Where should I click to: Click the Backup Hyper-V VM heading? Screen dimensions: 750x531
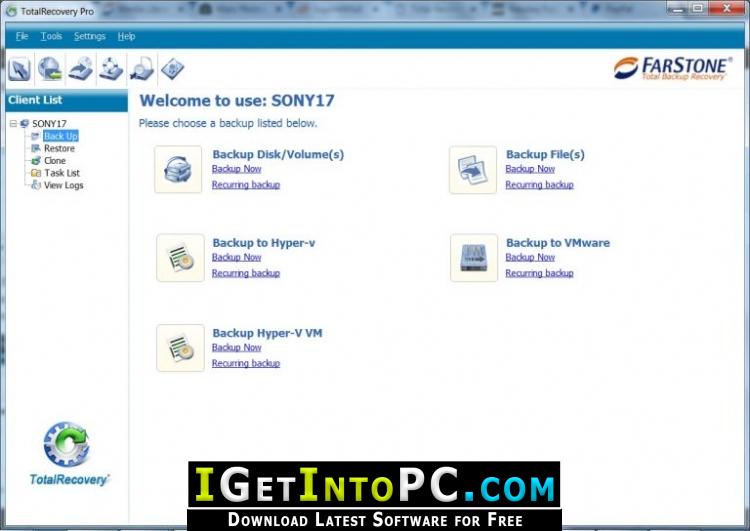[267, 333]
